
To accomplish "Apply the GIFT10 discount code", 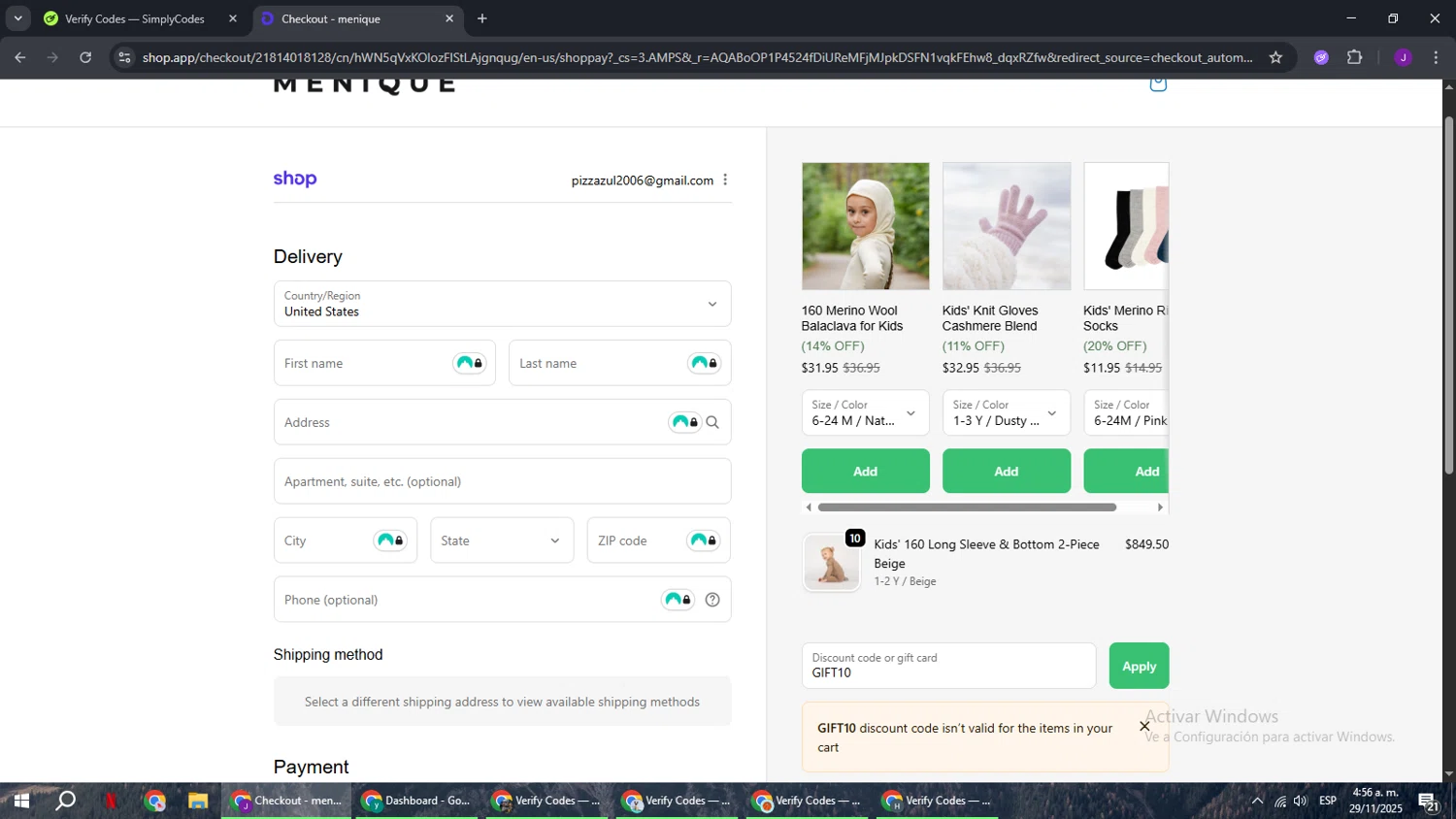I will [x=1139, y=666].
